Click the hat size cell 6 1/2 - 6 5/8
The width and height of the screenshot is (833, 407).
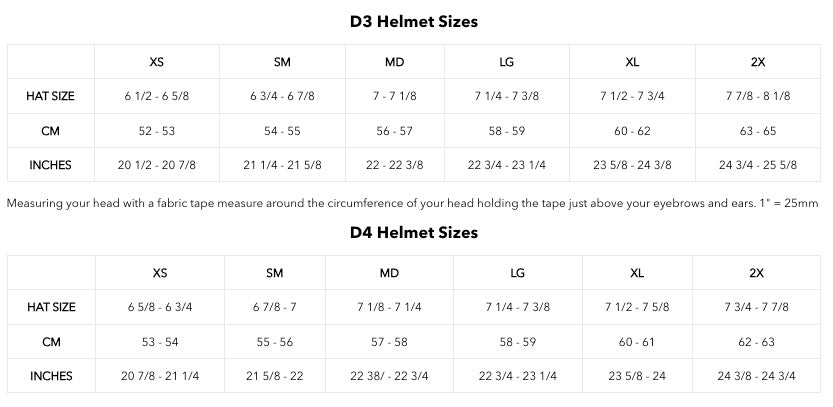tap(157, 96)
